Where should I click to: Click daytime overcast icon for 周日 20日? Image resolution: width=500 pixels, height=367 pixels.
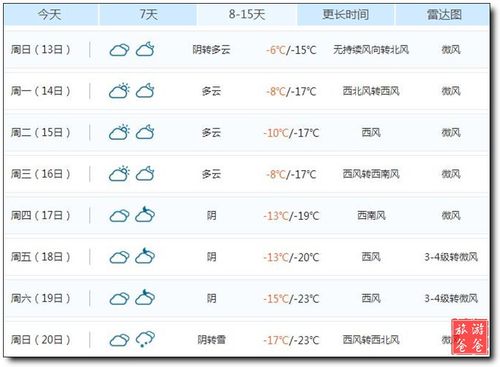pos(119,340)
